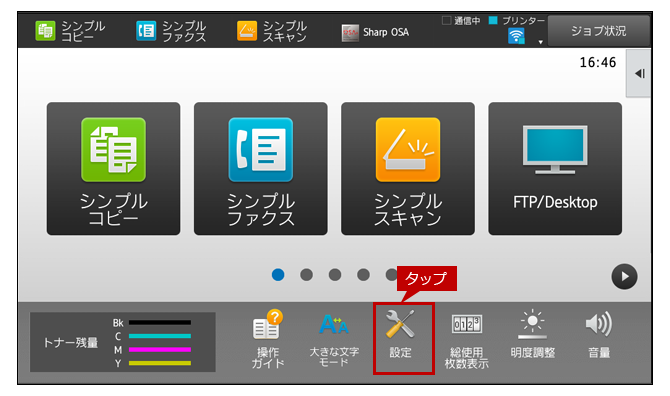Enable 大きな文字モード
Image resolution: width=670 pixels, height=396 pixels.
334,339
